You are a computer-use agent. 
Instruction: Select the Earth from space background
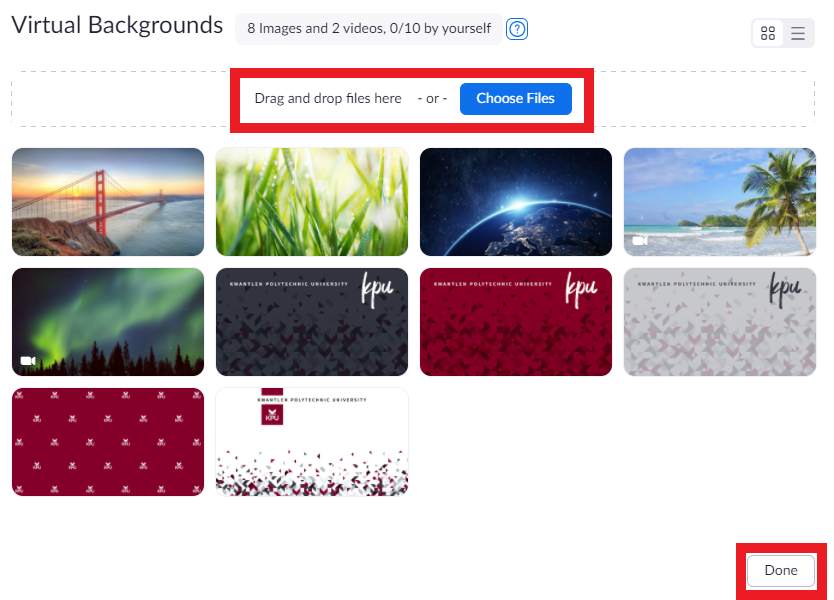click(516, 202)
